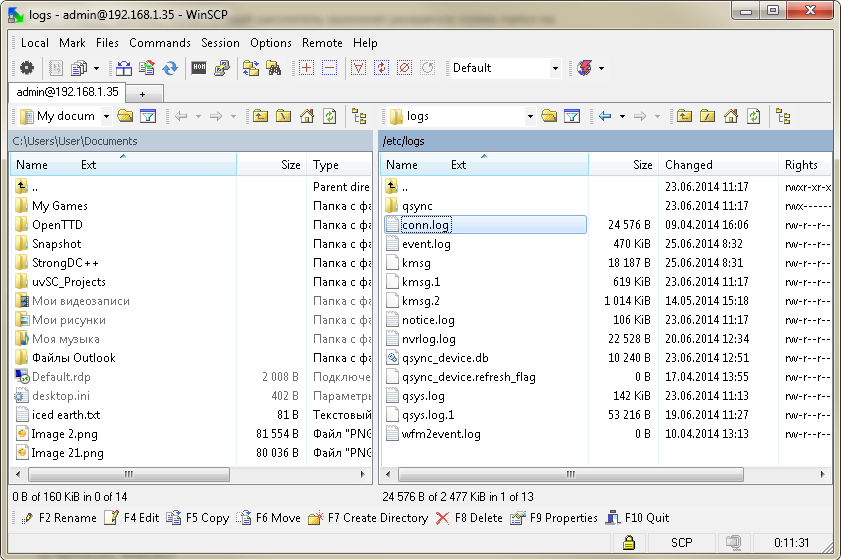
Task: Click the lock icon in status bar
Action: tap(629, 543)
